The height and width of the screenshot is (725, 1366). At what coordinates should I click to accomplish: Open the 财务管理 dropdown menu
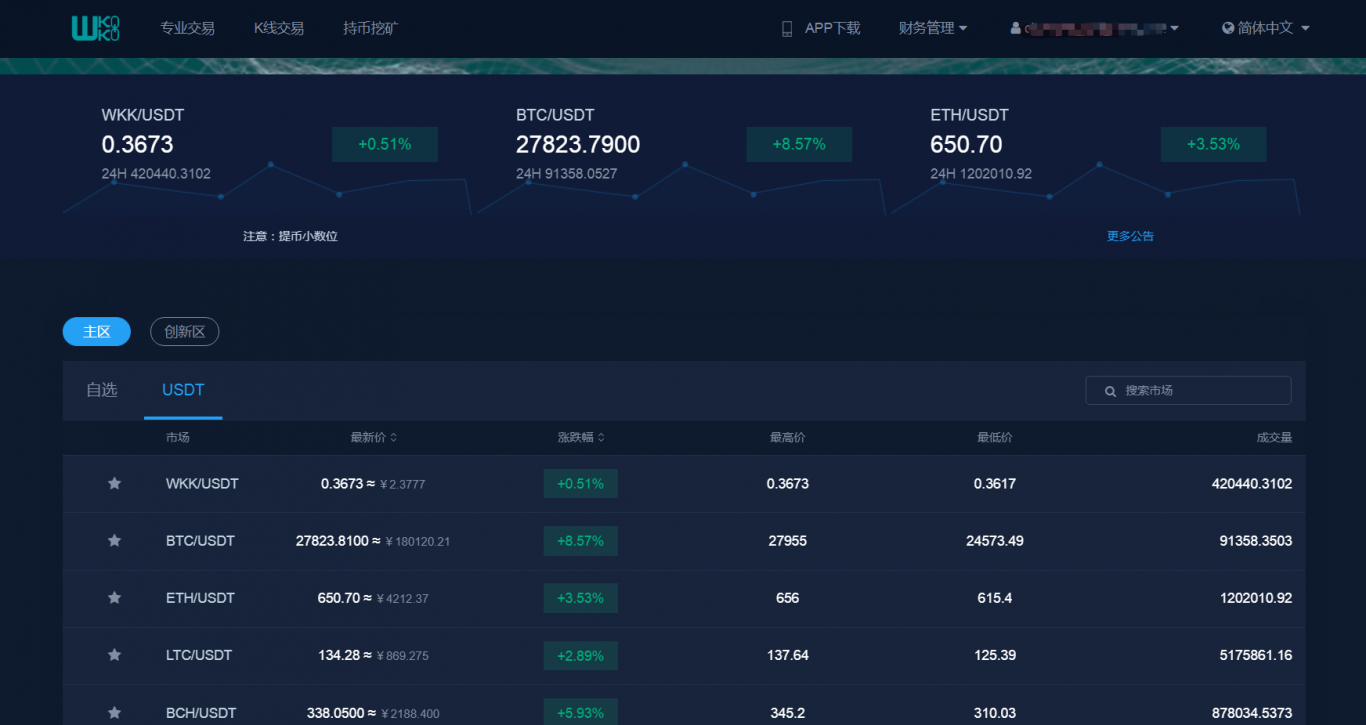tap(932, 28)
